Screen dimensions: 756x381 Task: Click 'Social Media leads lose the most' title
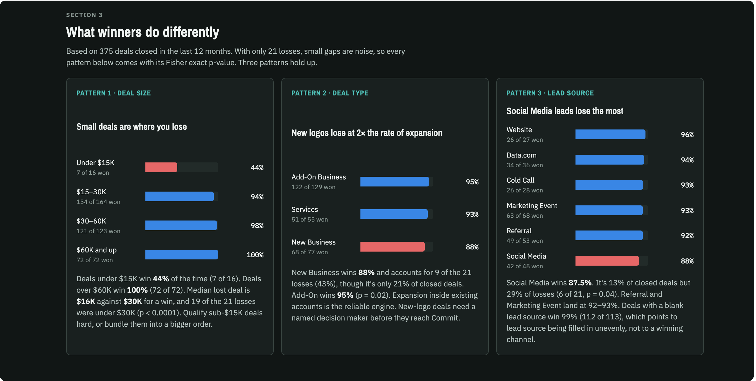(x=565, y=111)
